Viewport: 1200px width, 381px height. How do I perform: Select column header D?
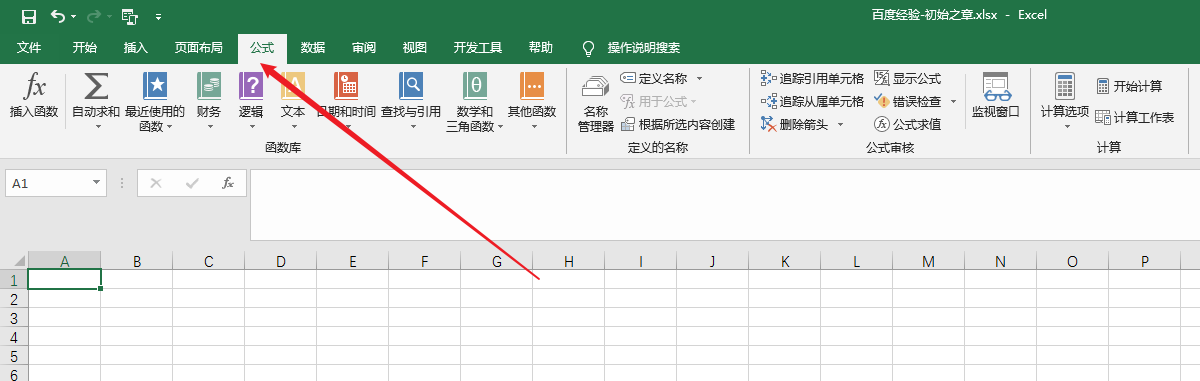(280, 261)
